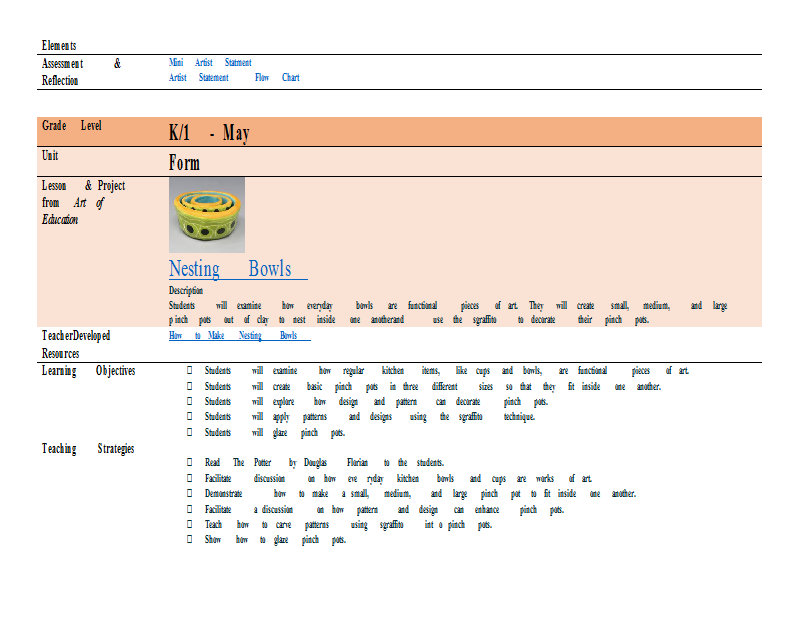Click text 'Students will examine how regular kitchen items'
Viewport: 800px width, 618px height.
click(447, 371)
